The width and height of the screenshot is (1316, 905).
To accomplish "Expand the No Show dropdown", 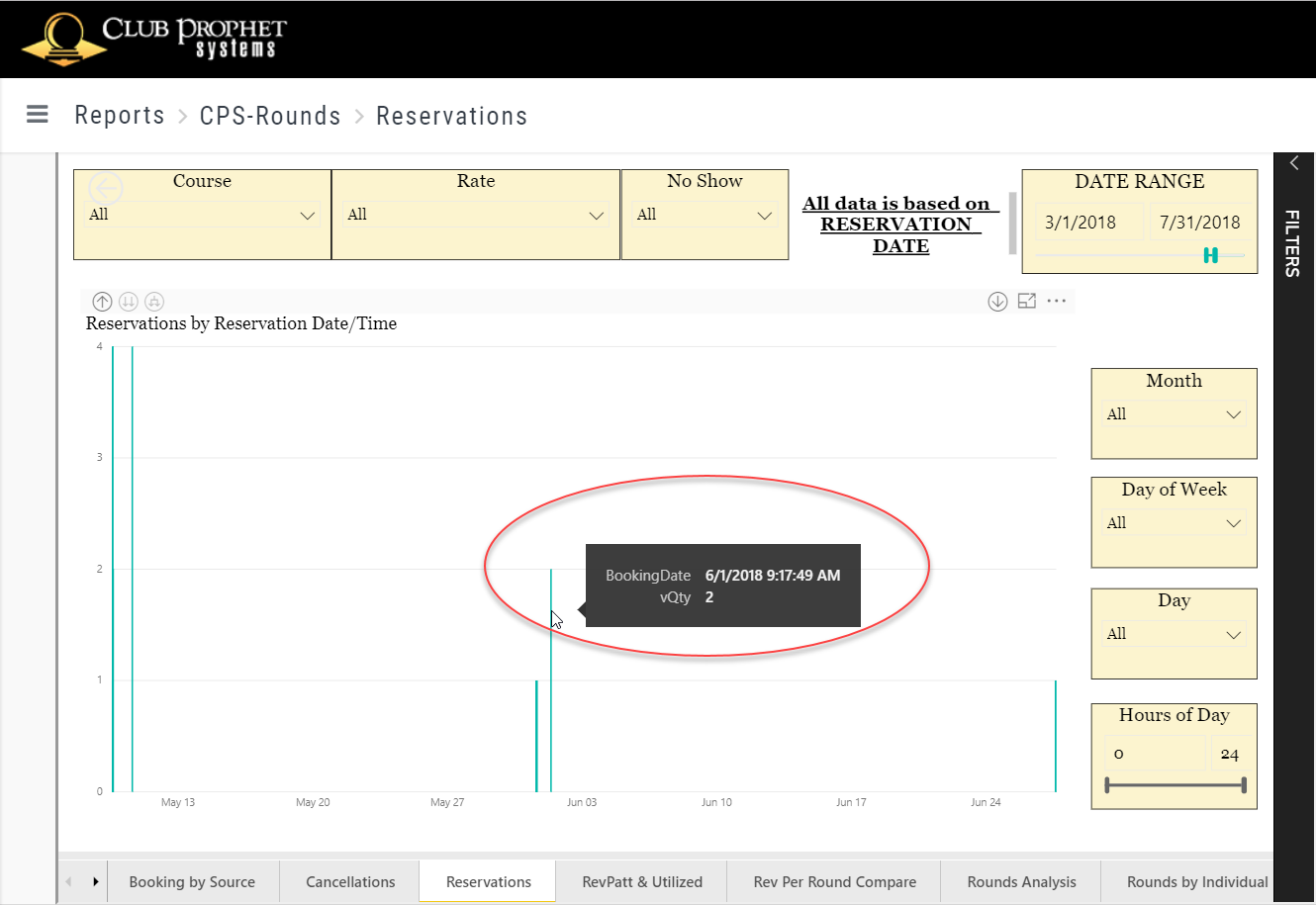I will point(764,216).
